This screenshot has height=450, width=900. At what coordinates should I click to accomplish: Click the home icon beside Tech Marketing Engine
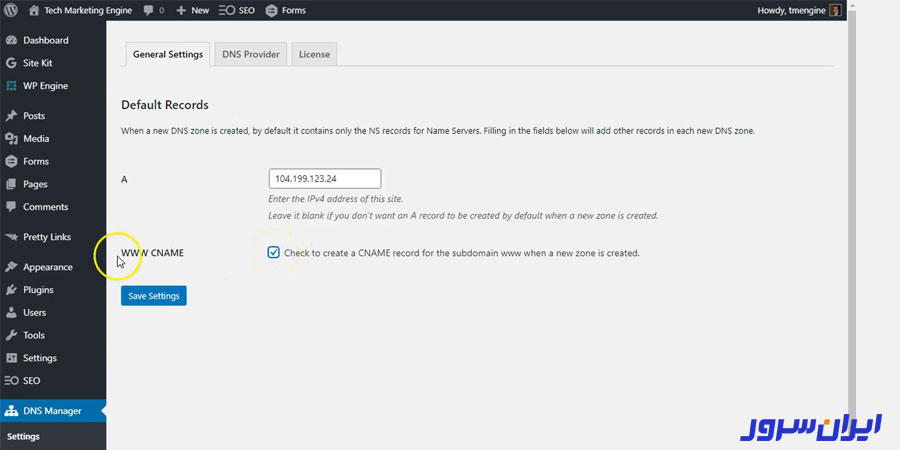34,10
